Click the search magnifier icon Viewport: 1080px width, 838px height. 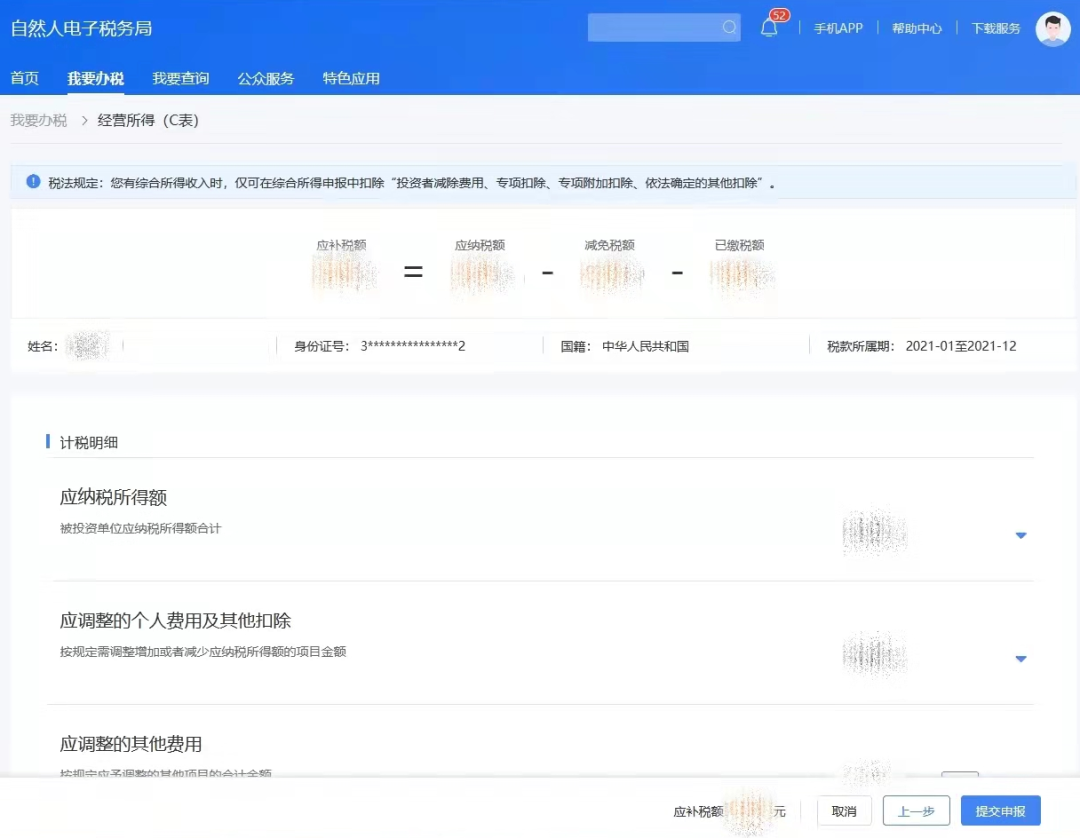coord(729,27)
